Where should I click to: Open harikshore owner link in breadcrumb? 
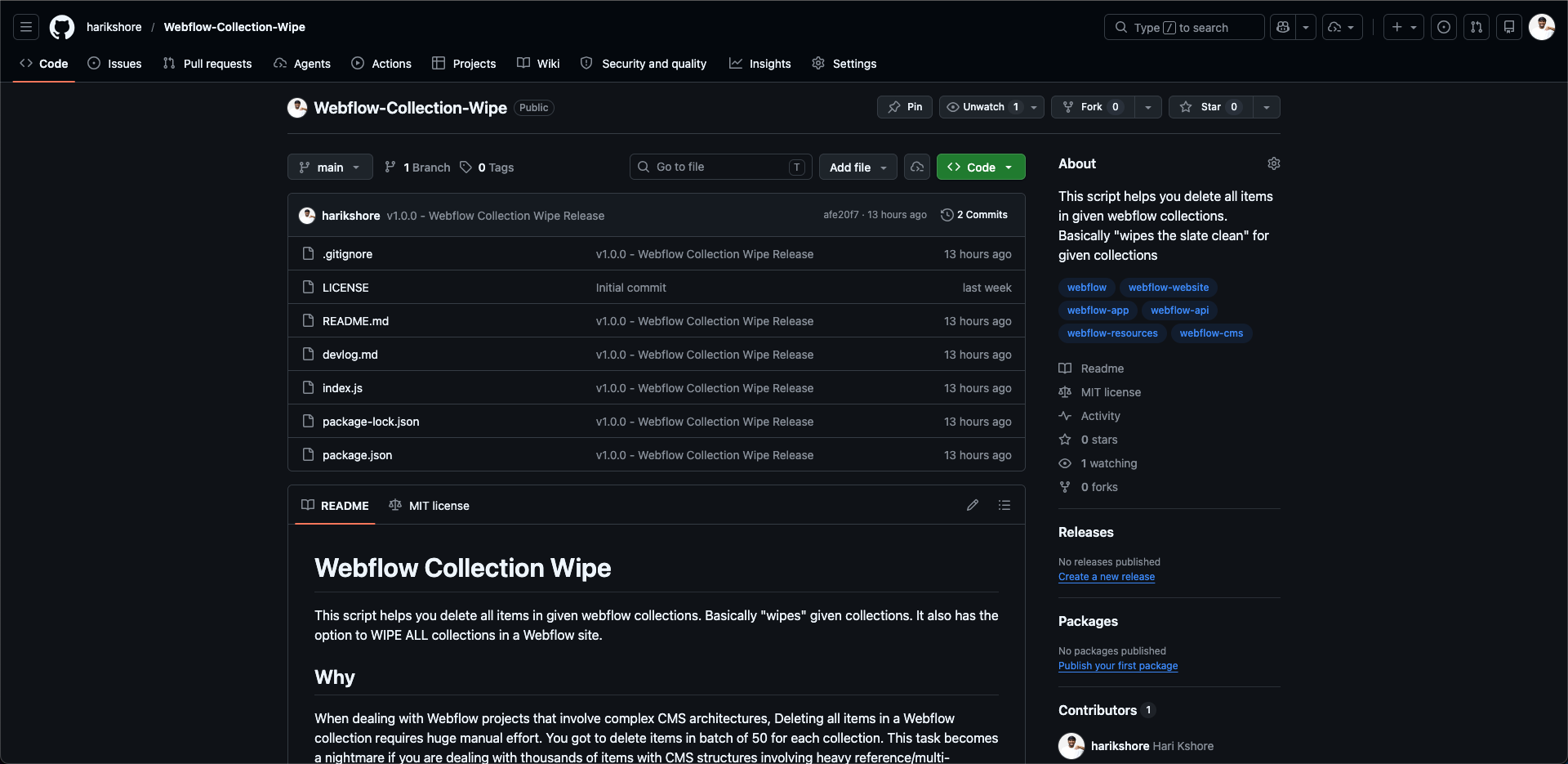[x=114, y=27]
